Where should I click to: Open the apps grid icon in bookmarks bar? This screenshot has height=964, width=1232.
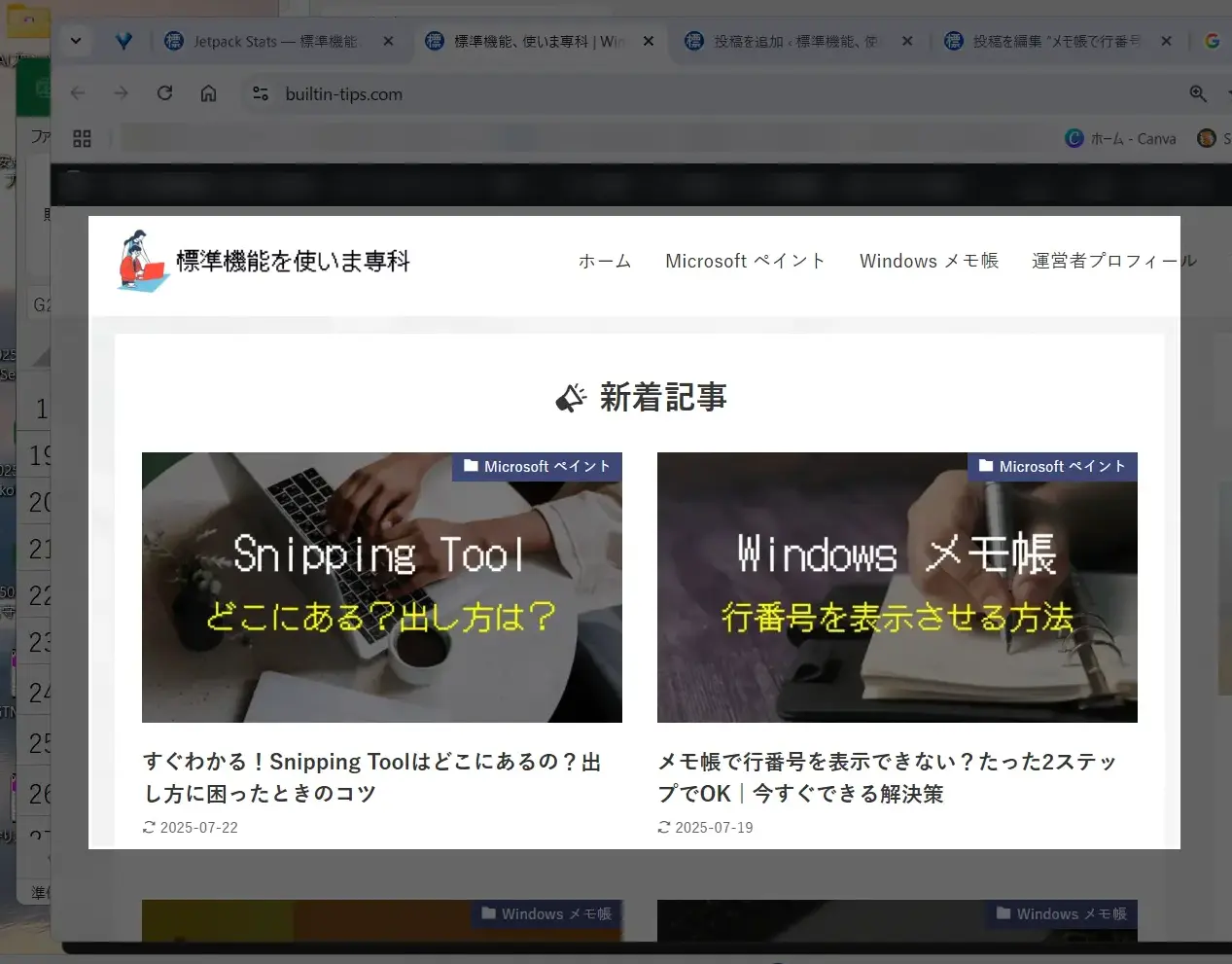click(x=82, y=139)
